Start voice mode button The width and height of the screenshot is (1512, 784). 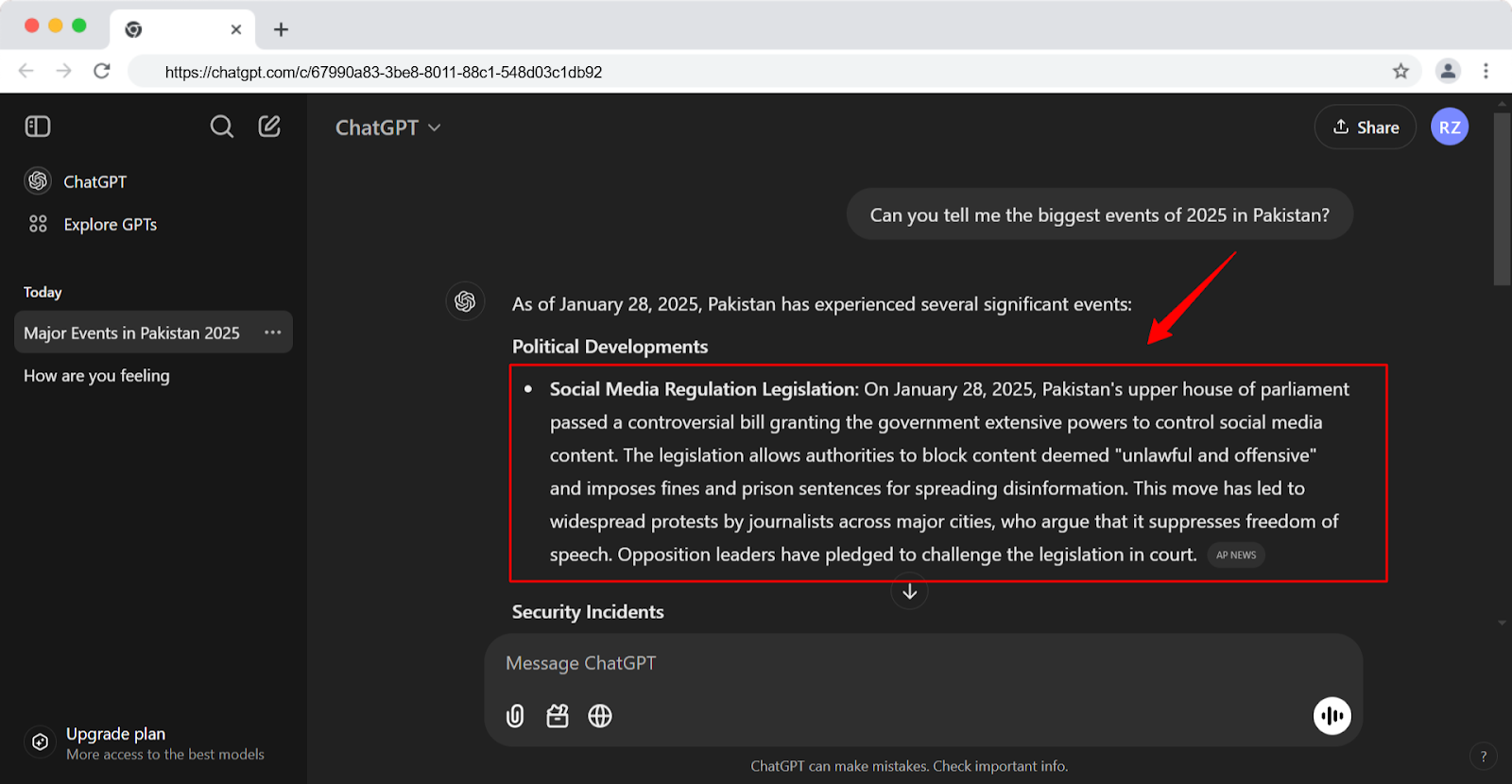(1332, 716)
